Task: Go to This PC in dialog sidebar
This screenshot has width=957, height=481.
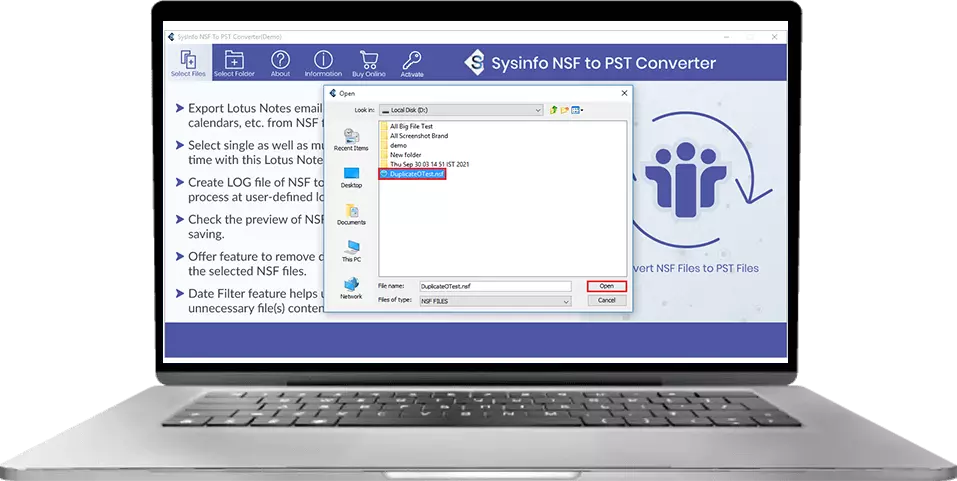Action: click(351, 251)
